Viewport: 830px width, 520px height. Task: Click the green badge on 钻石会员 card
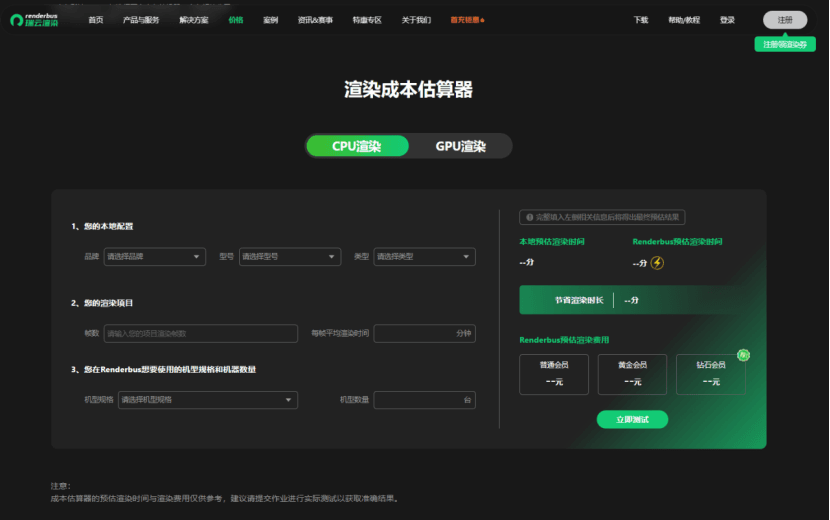coord(743,355)
